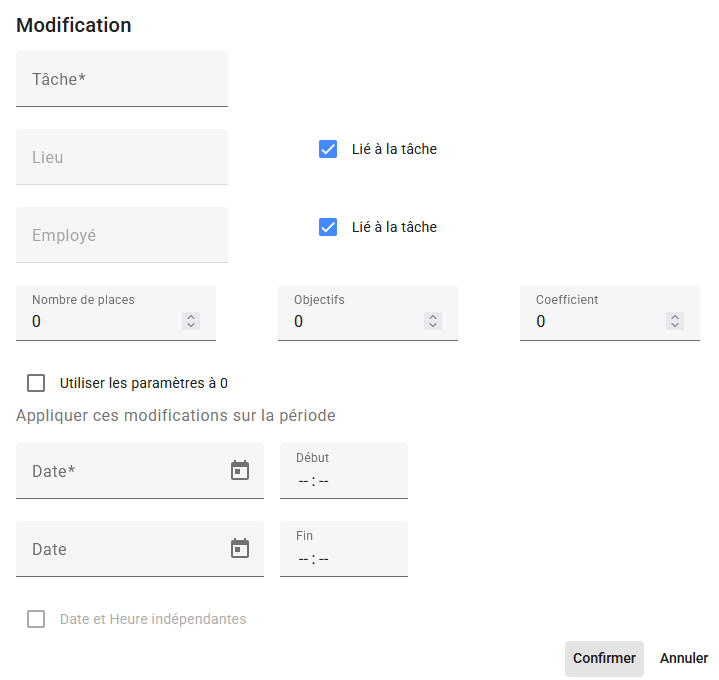Uncheck Lié à la tâche beside Lieu

click(328, 149)
